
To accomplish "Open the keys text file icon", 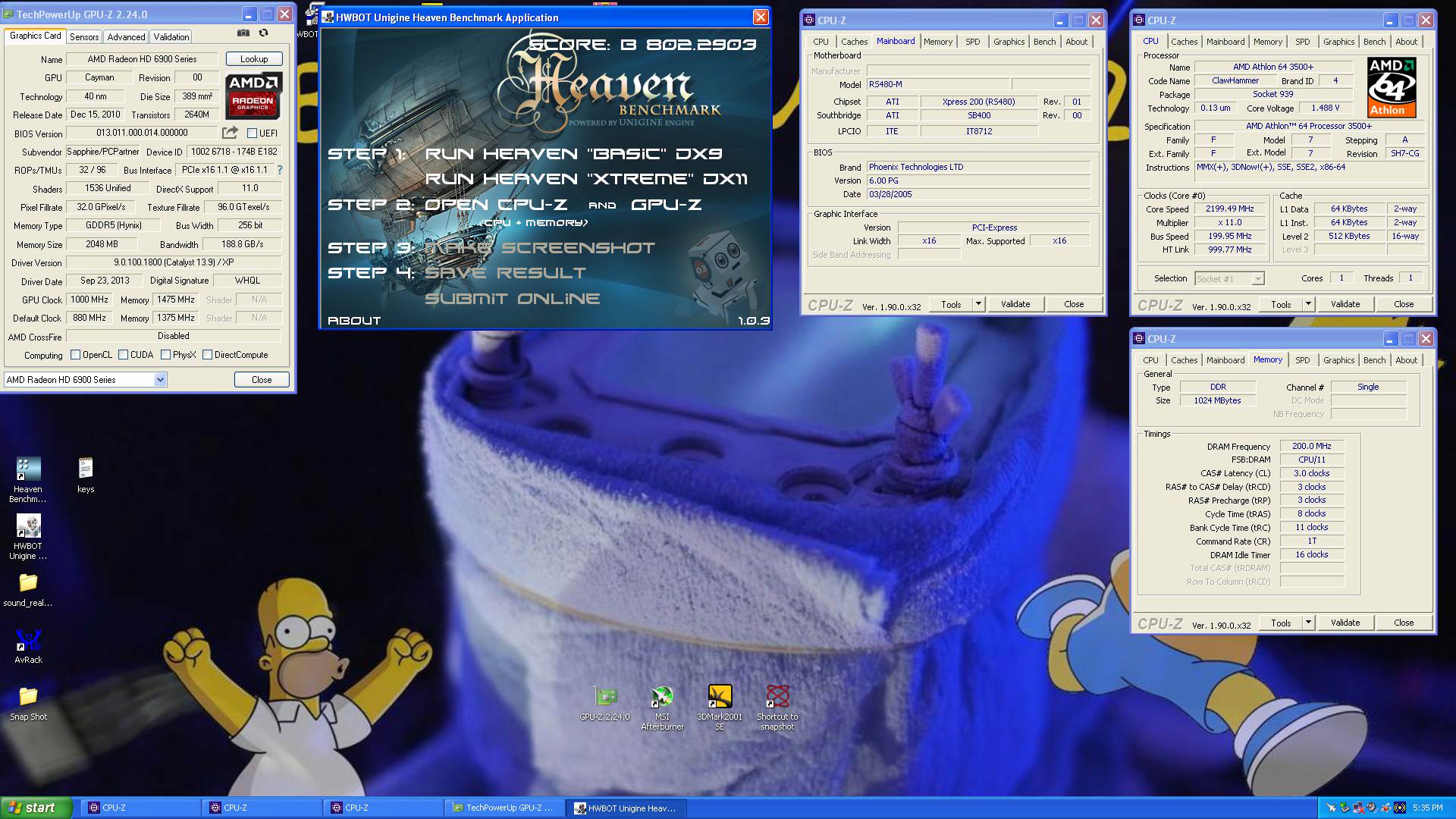I will coord(86,475).
